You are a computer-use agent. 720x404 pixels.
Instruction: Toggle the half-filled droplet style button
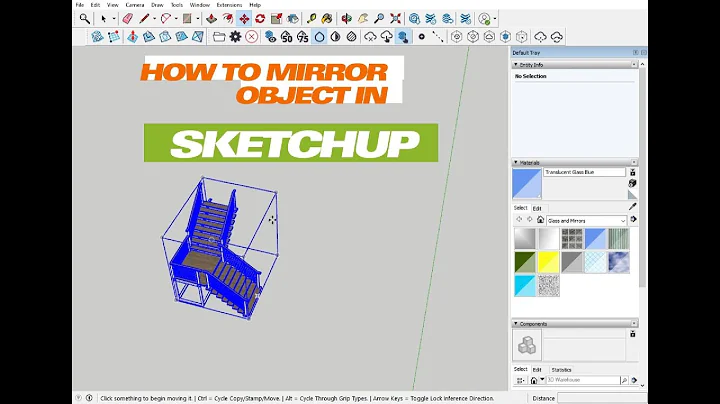click(x=335, y=37)
